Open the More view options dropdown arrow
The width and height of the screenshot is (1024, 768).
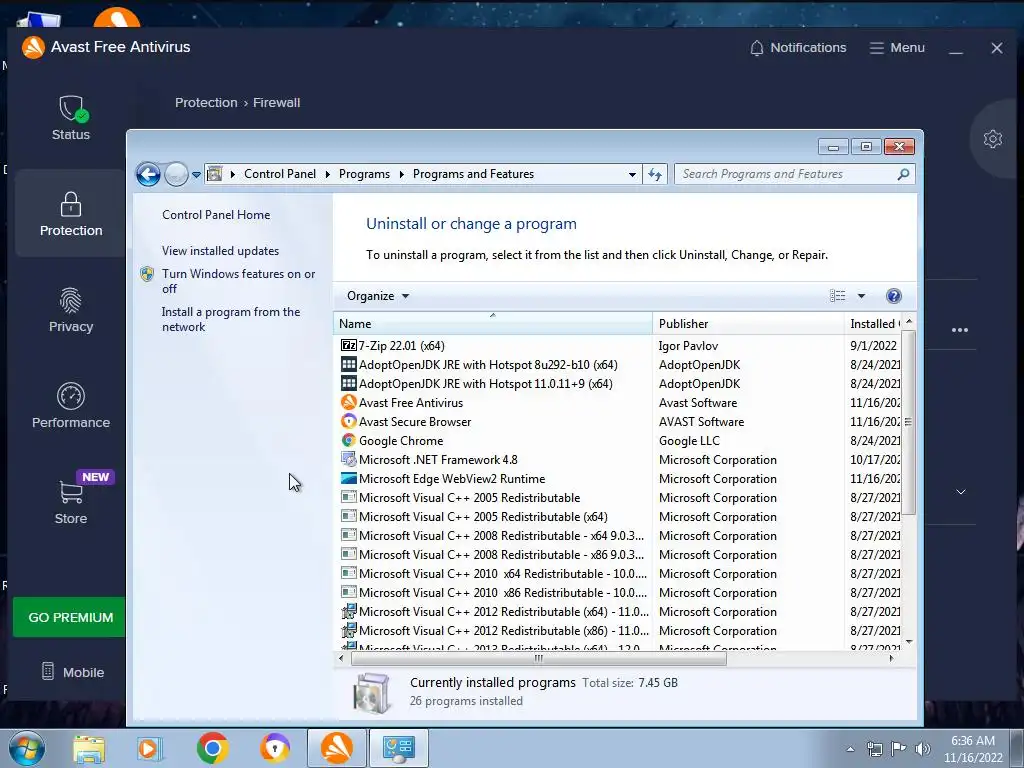(861, 296)
